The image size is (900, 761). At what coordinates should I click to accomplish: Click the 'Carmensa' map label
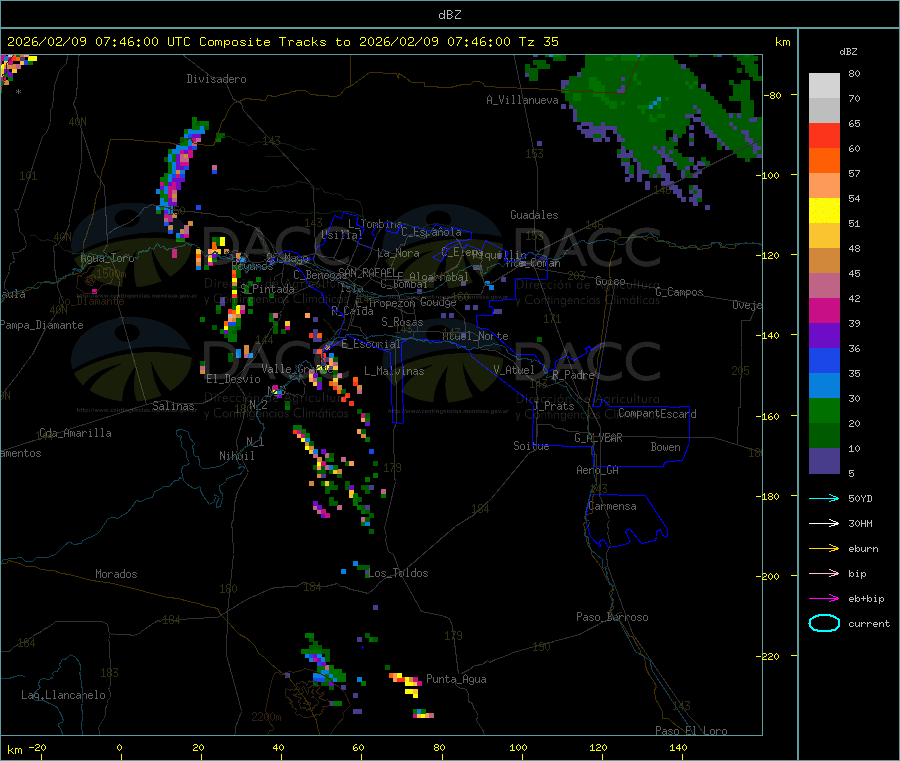tap(612, 506)
